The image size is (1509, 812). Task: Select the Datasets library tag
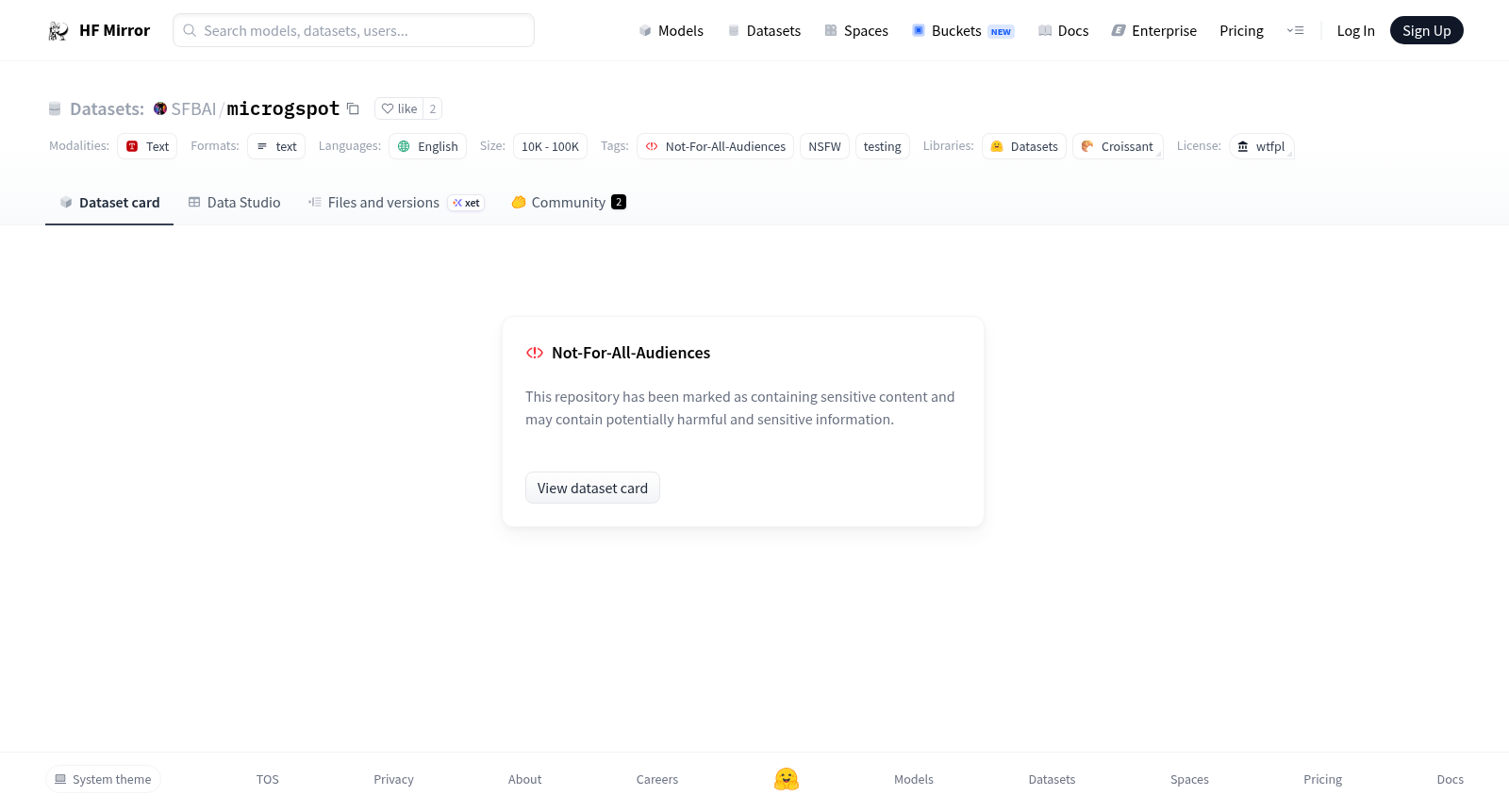[x=1024, y=146]
